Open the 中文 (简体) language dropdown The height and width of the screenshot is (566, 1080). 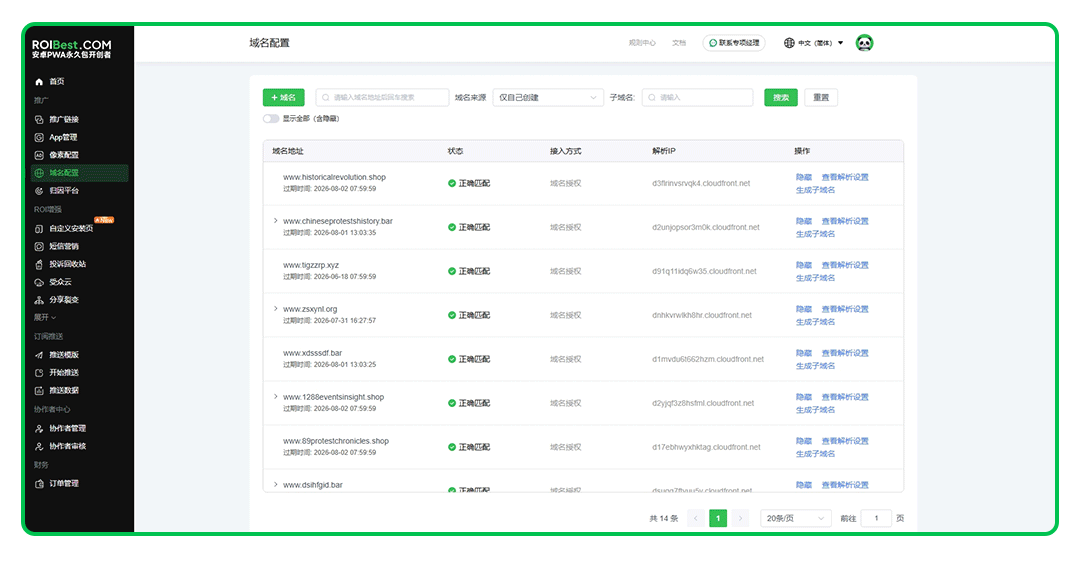coord(813,43)
